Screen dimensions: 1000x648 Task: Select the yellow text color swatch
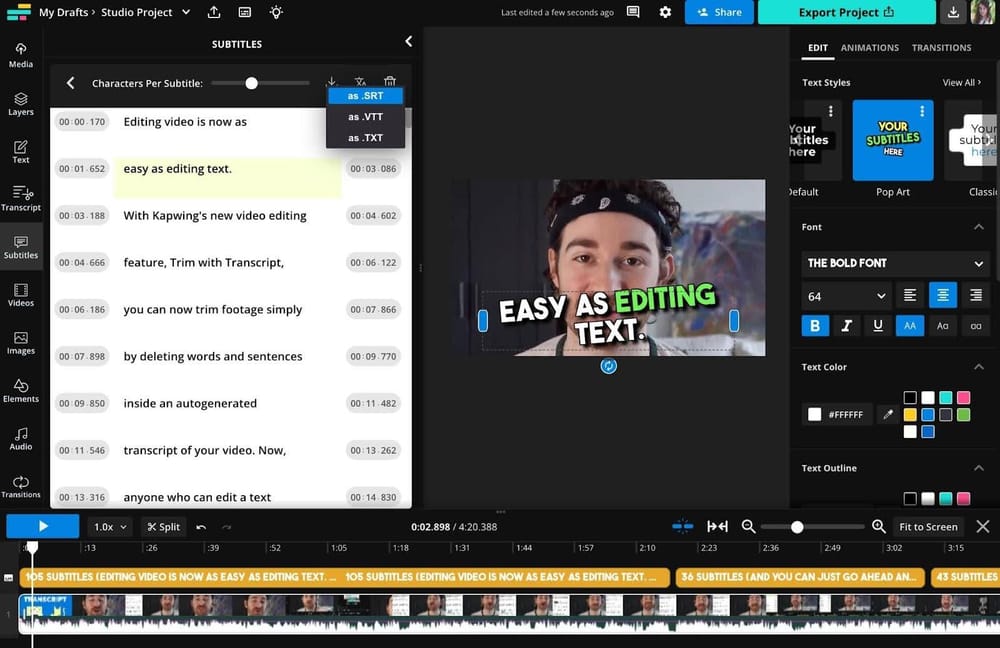pos(909,413)
